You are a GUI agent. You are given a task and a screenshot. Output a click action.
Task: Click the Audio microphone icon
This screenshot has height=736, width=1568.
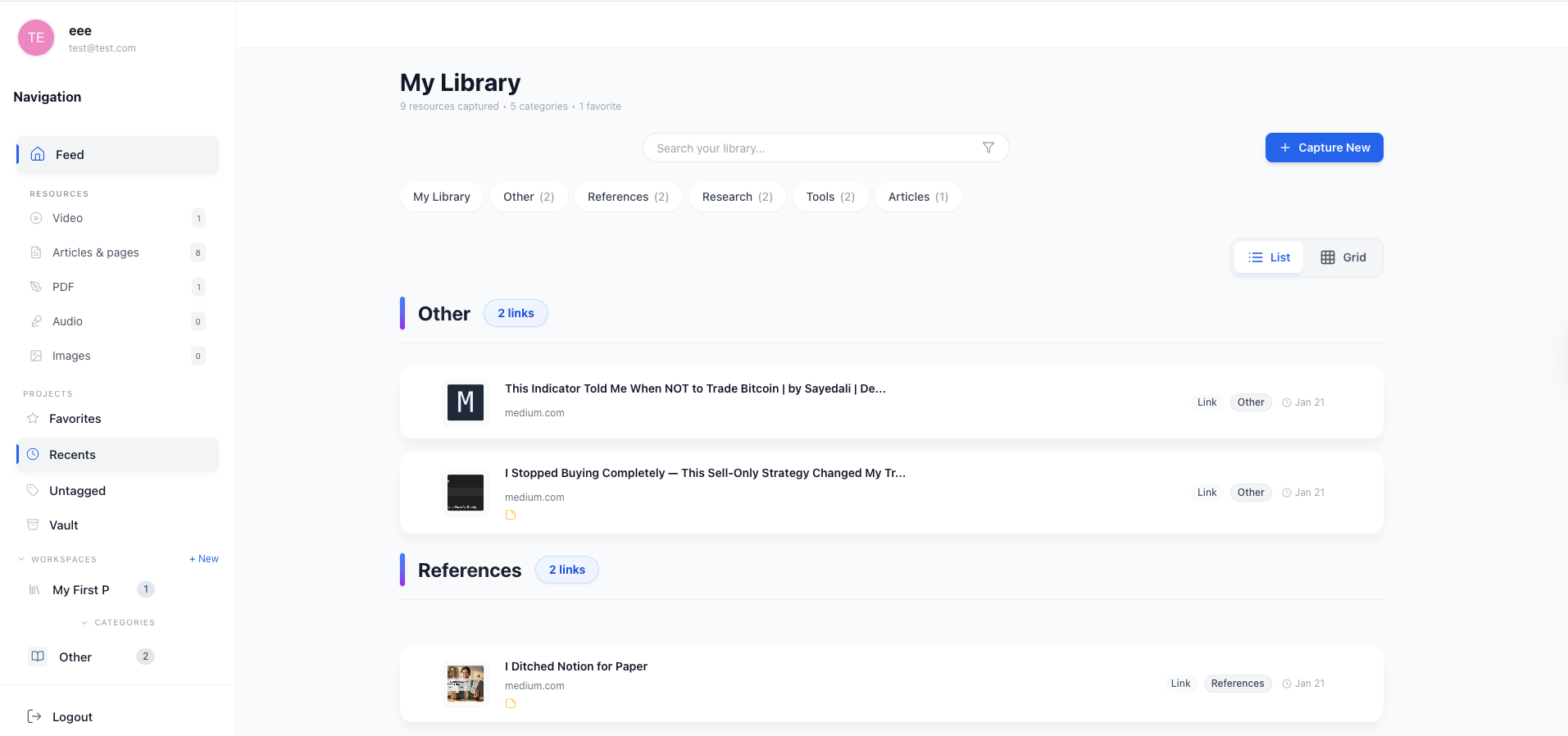coord(36,321)
